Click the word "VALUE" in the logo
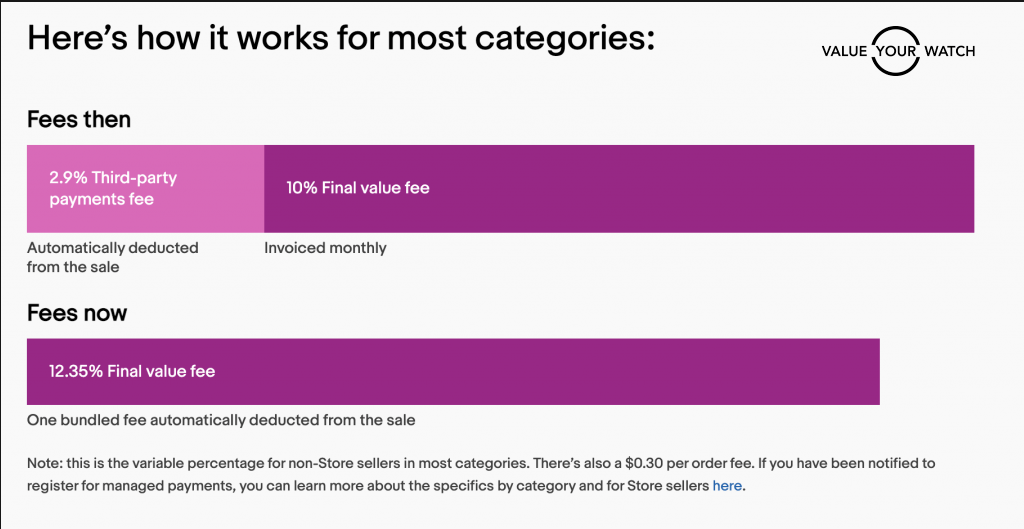Viewport: 1024px width, 529px height. [843, 51]
